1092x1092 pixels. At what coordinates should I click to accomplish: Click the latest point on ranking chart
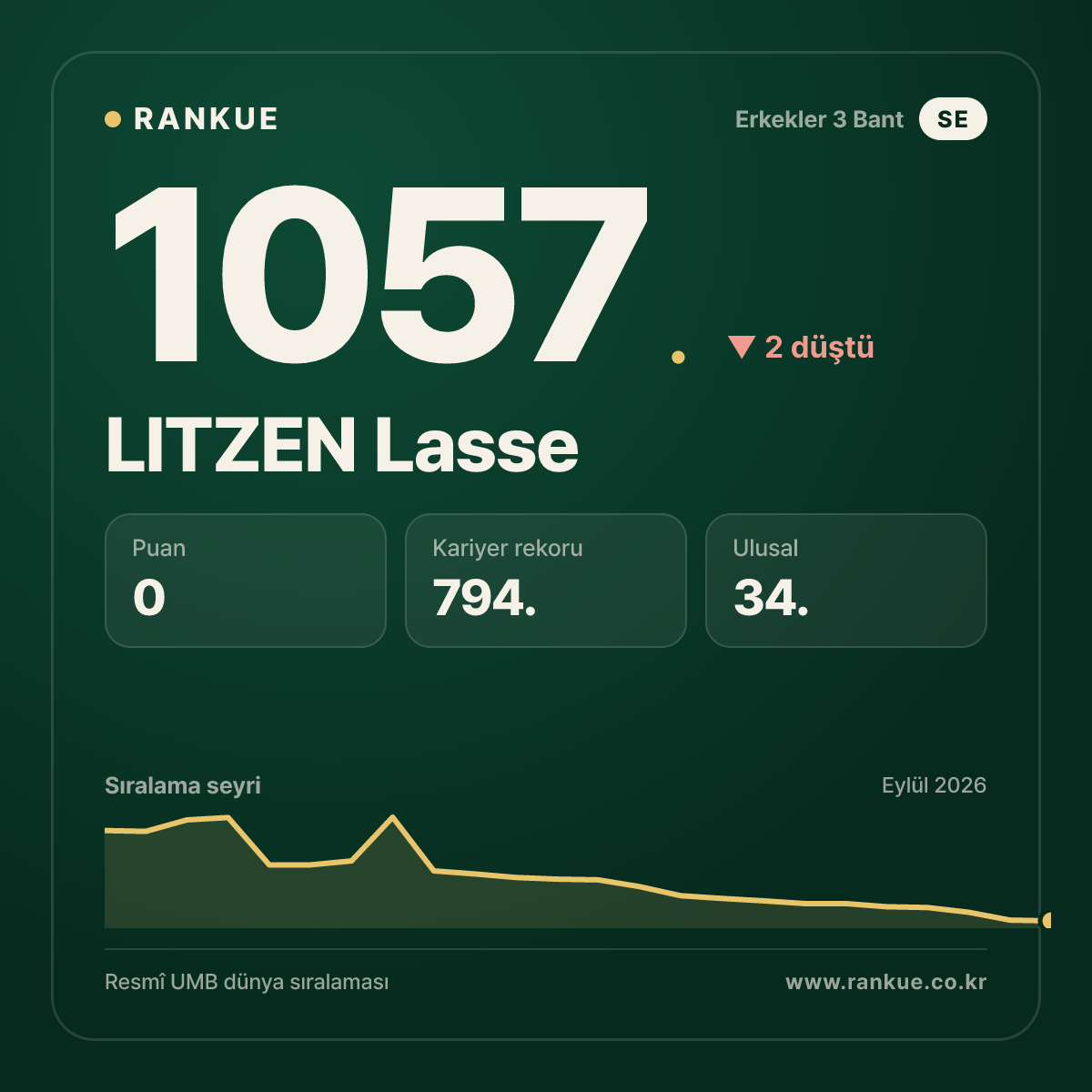[1047, 920]
